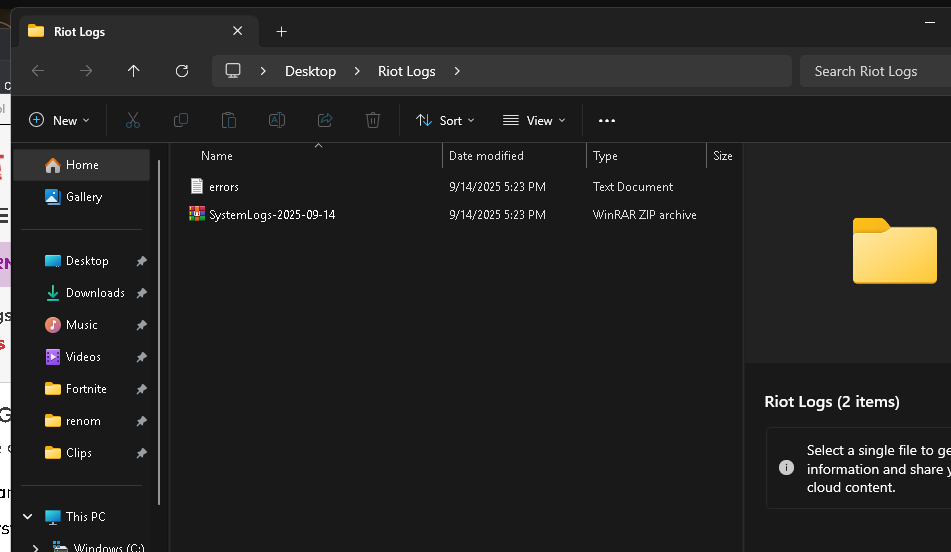Open Home in the navigation pane
The image size is (951, 552).
click(x=81, y=165)
